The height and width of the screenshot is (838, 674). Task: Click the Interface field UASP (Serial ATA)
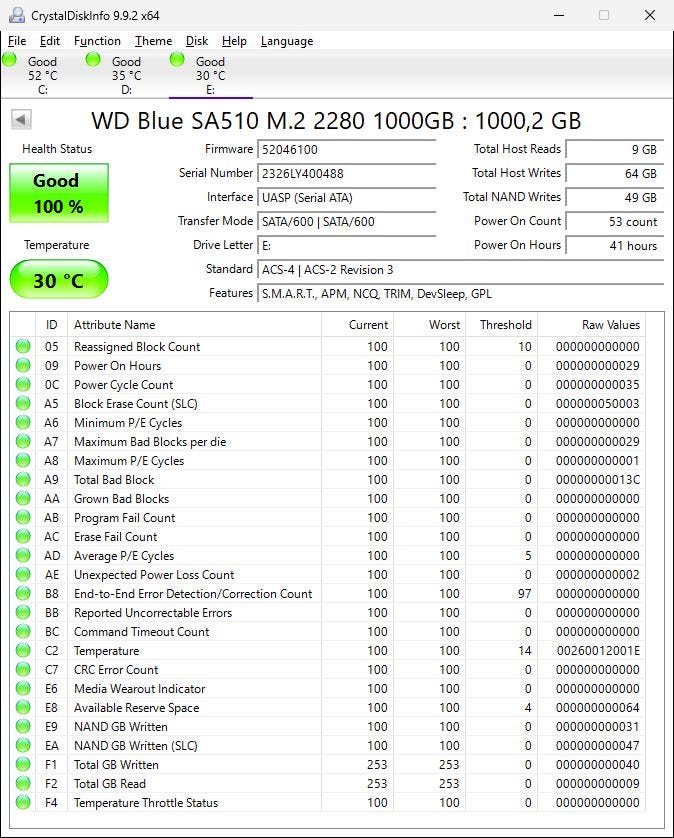pos(346,197)
